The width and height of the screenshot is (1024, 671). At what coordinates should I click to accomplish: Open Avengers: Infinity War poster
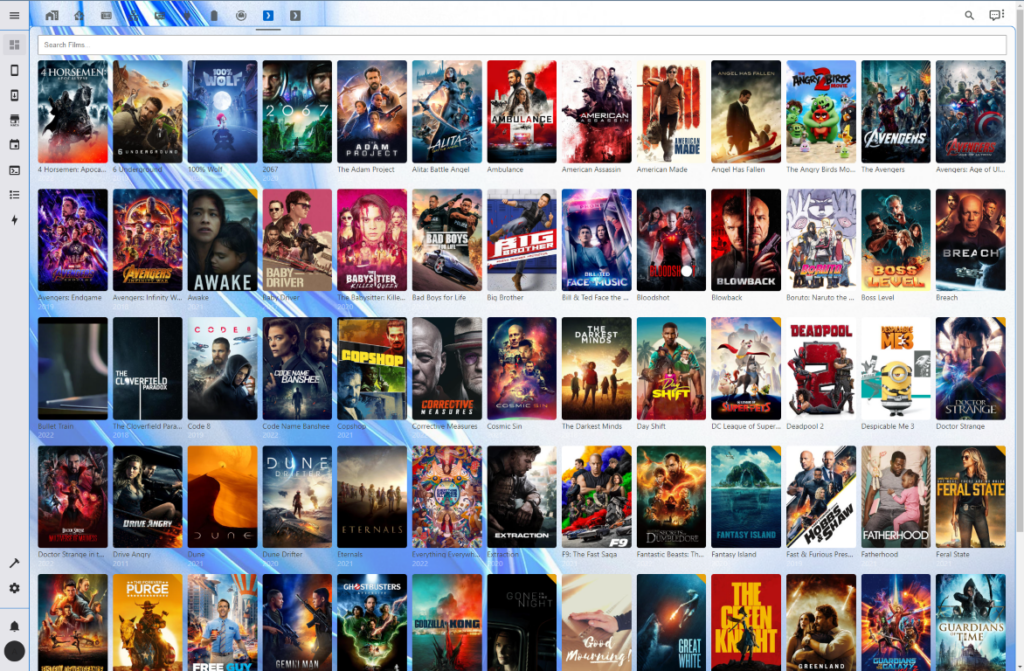click(148, 240)
